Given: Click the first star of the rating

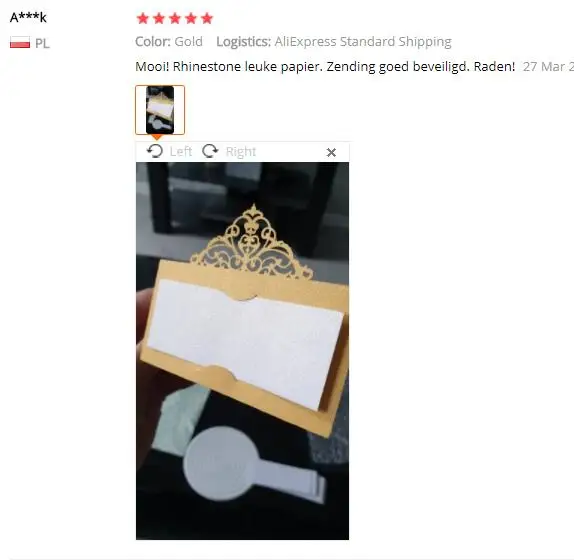Looking at the screenshot, I should [143, 18].
